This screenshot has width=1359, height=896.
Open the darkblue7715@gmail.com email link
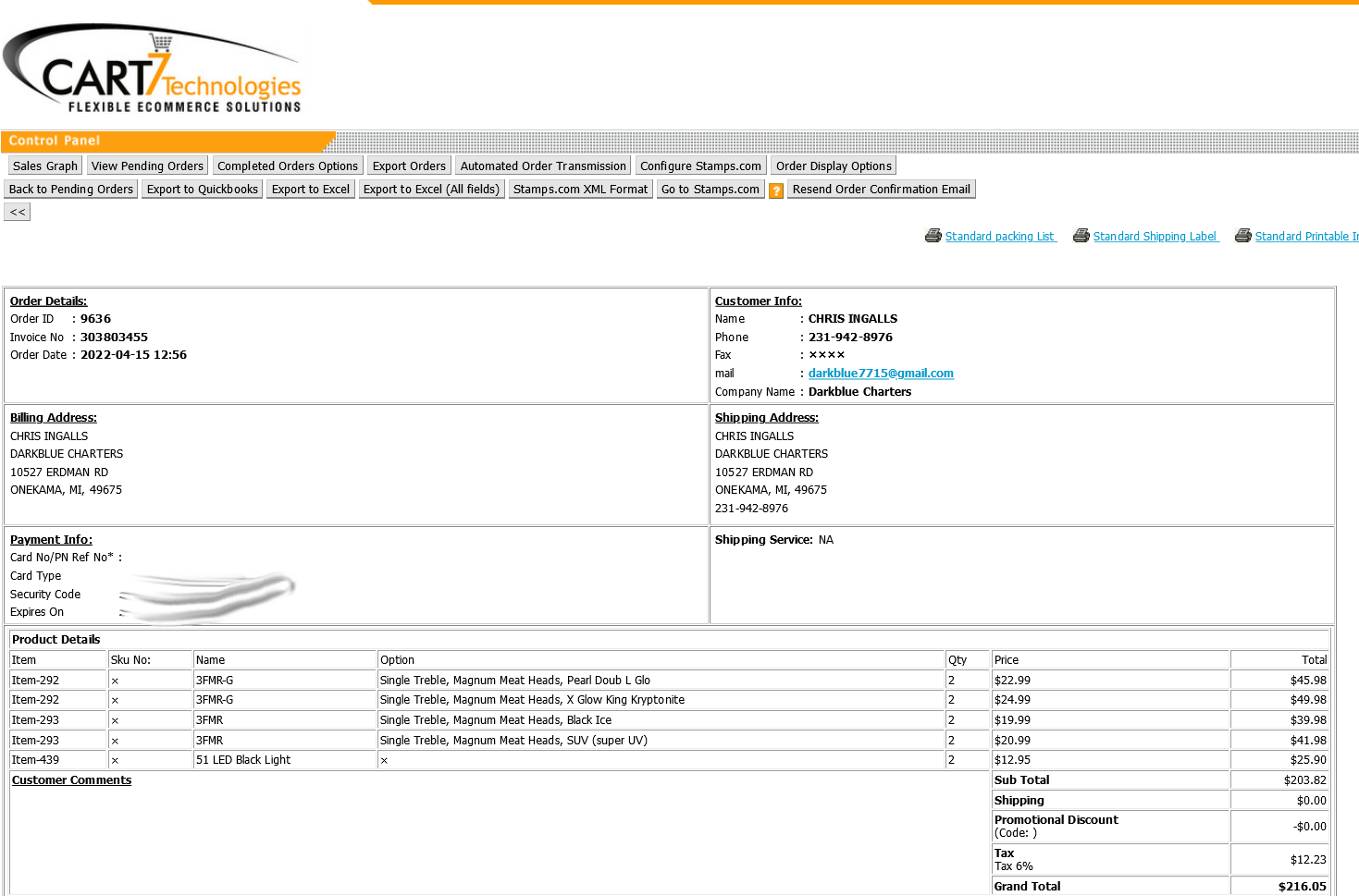pos(881,374)
